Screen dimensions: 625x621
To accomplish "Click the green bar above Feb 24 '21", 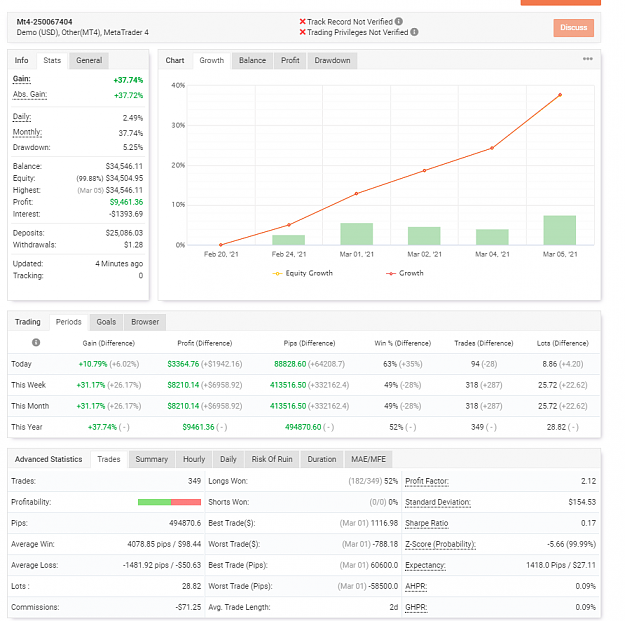I will 289,240.
